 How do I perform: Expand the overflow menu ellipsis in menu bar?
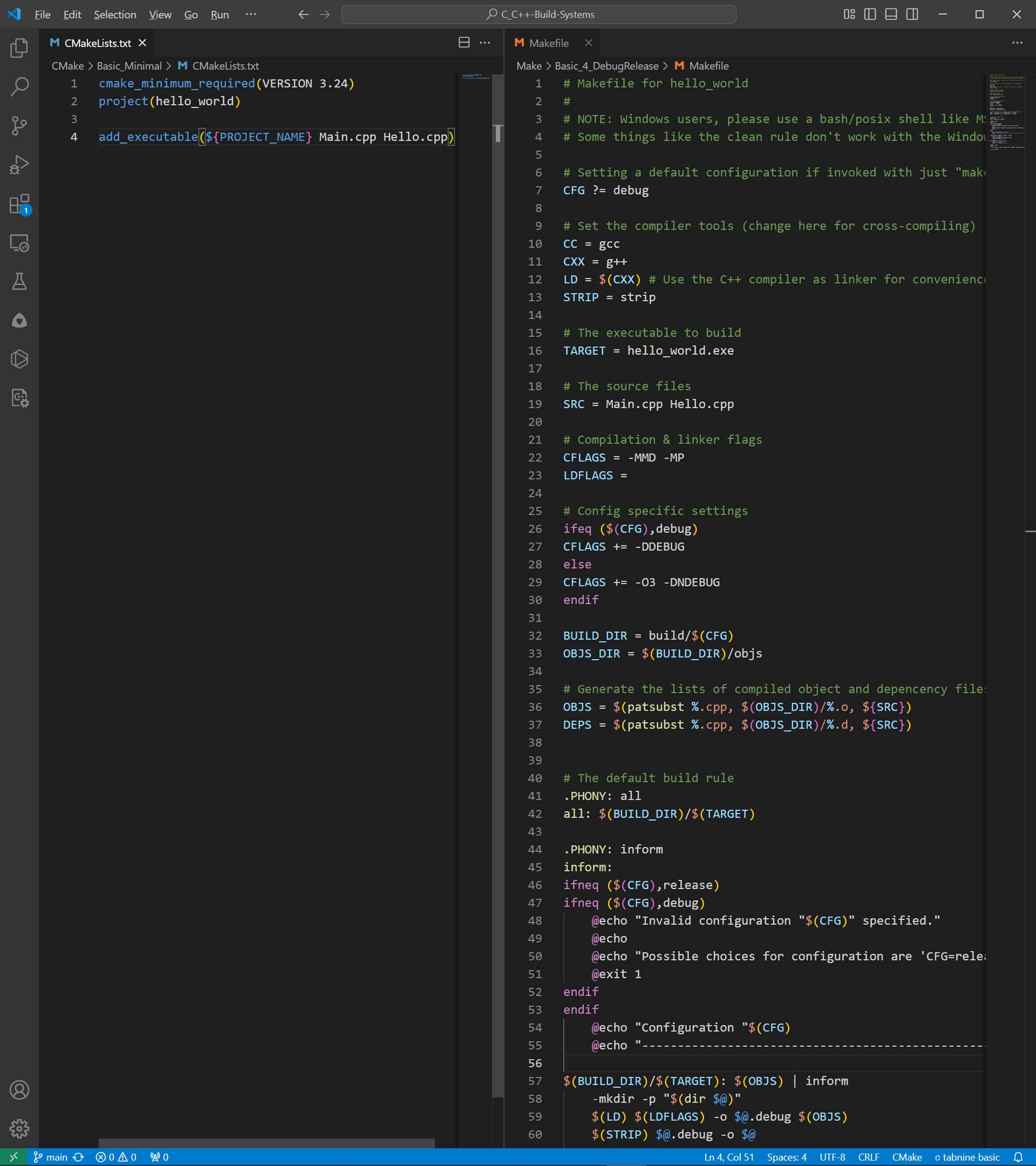point(251,14)
